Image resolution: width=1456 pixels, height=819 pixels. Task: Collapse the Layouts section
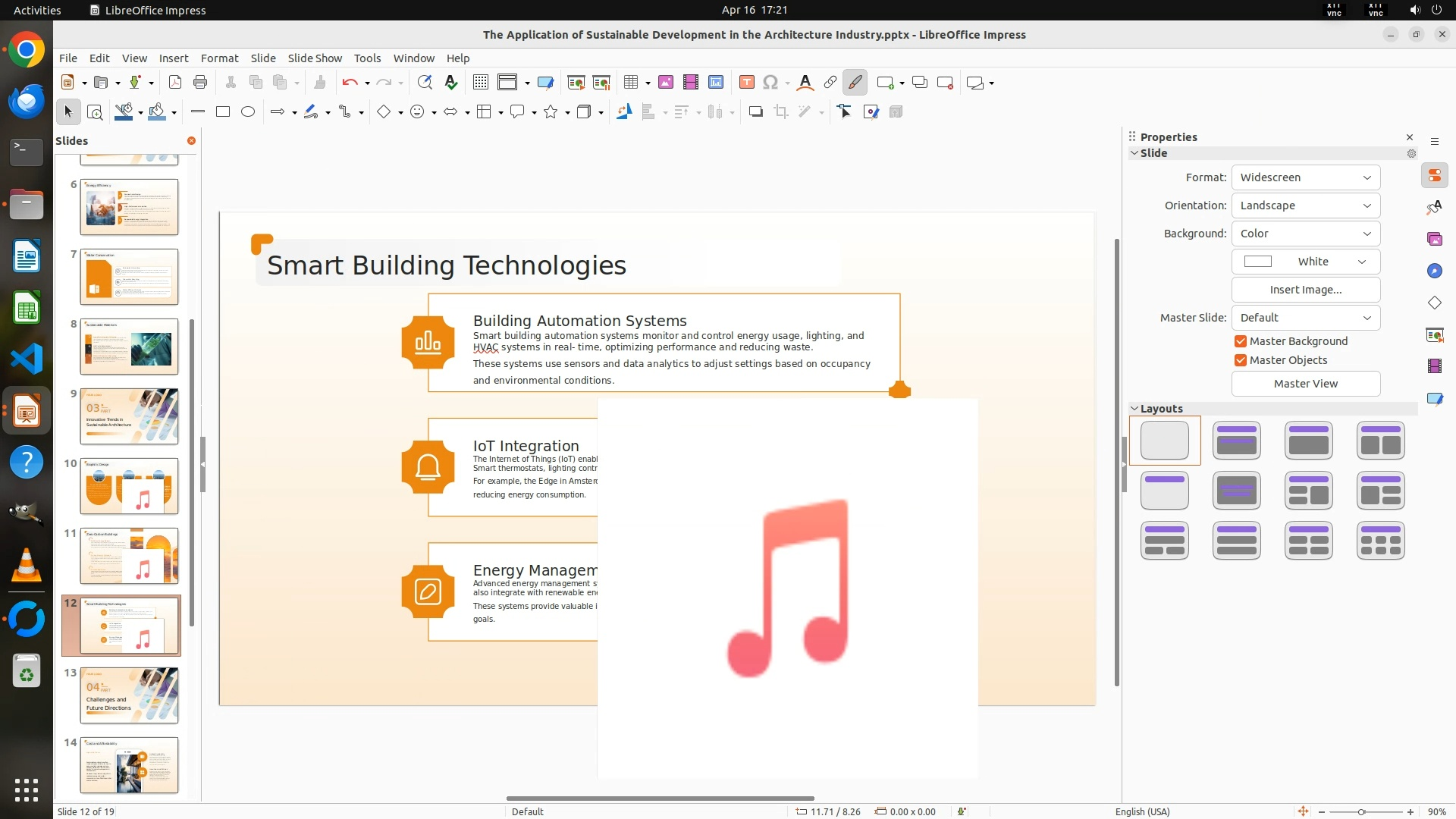tap(1134, 409)
